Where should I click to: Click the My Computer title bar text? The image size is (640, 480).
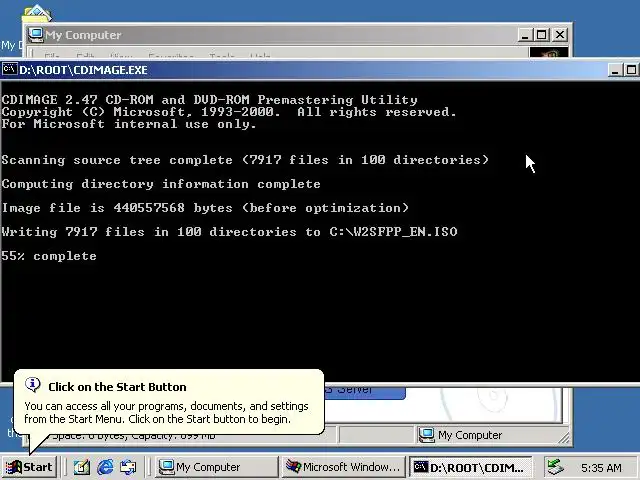tap(83, 35)
